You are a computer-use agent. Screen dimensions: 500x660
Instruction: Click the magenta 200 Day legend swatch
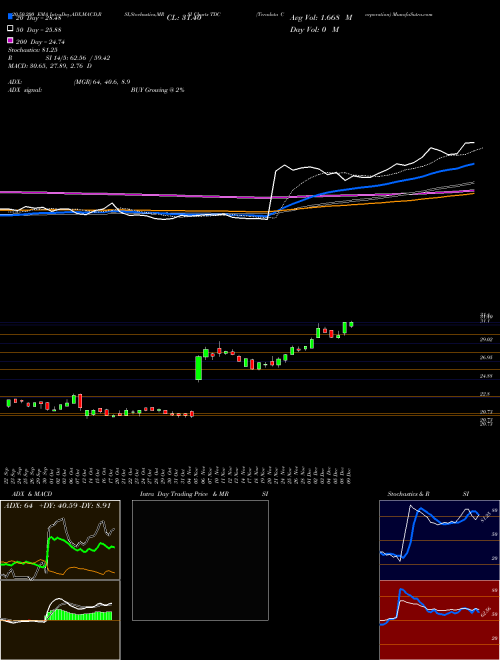[10, 41]
